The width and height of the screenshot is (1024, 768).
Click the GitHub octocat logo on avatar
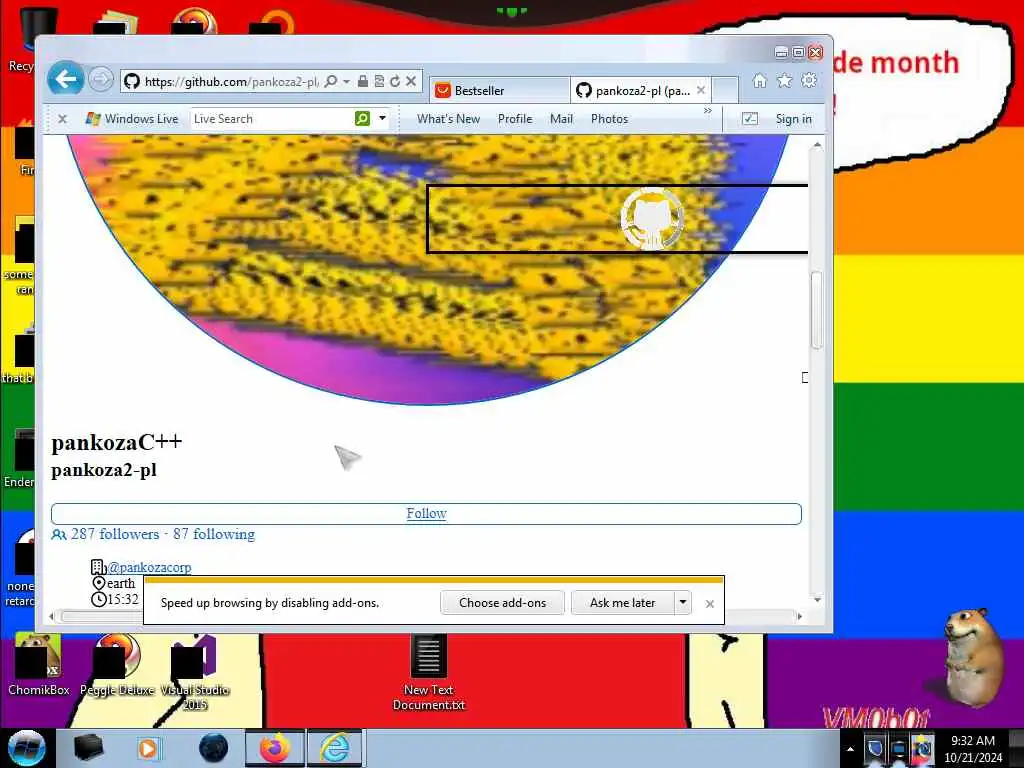pos(651,219)
